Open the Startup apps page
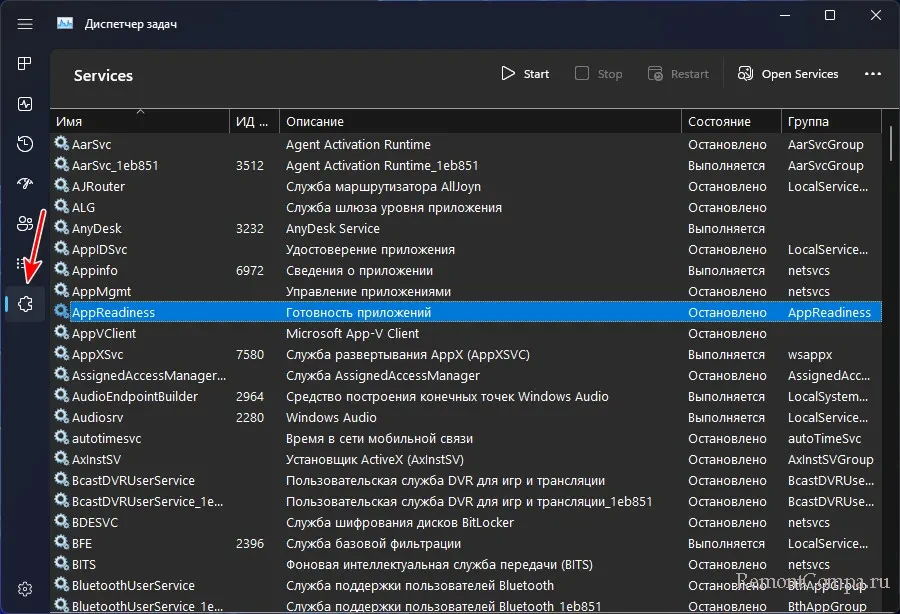This screenshot has height=614, width=900. [x=25, y=184]
